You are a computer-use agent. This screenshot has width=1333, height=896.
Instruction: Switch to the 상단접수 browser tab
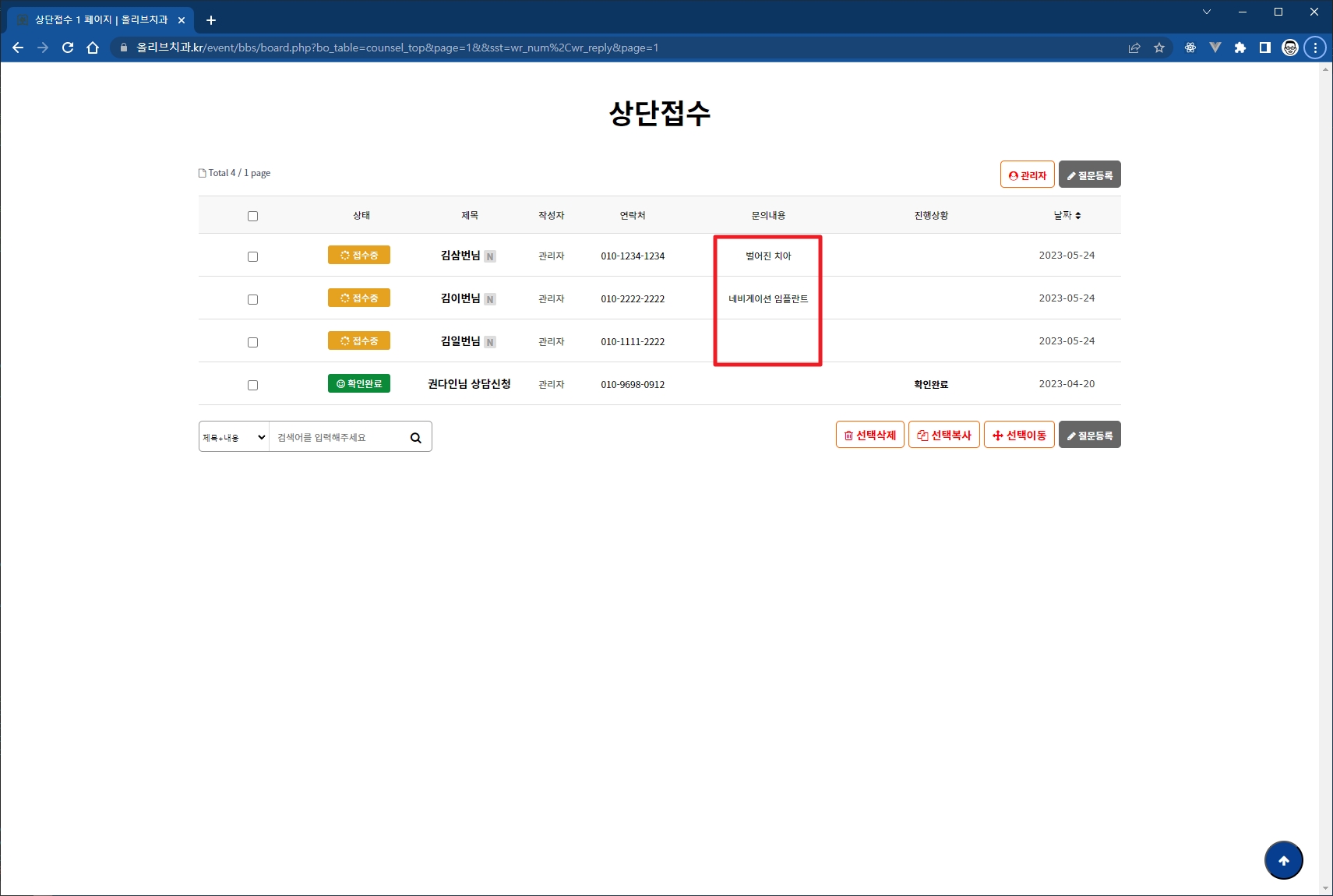point(101,19)
